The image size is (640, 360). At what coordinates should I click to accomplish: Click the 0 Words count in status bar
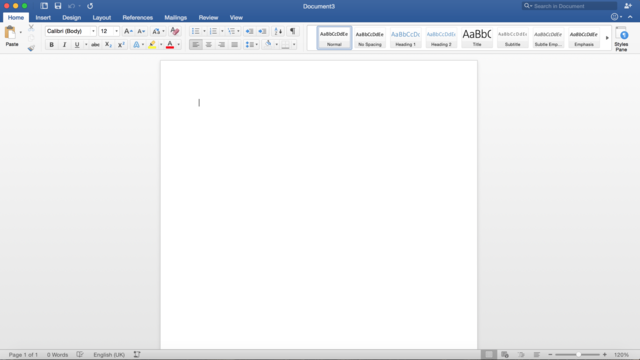pyautogui.click(x=58, y=355)
